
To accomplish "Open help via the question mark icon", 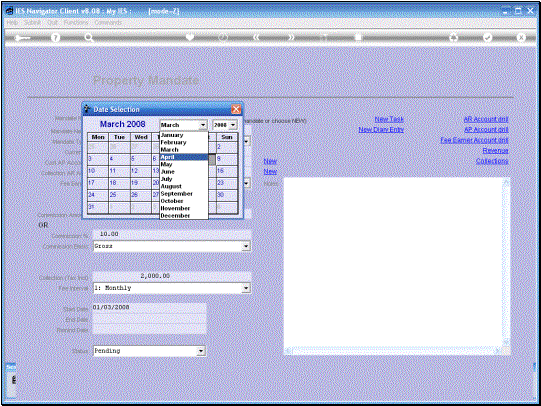I will pos(55,38).
